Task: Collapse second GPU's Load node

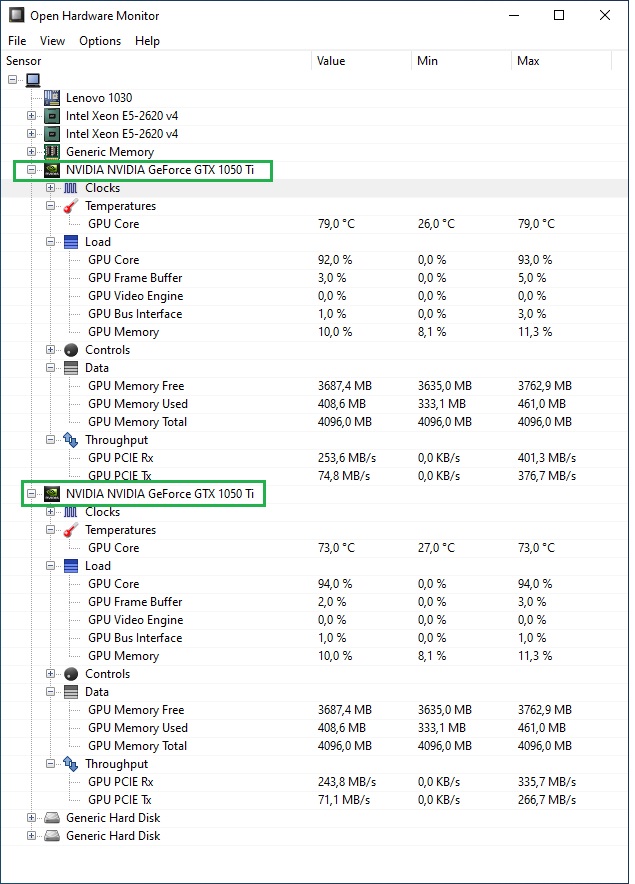Action: (x=50, y=566)
